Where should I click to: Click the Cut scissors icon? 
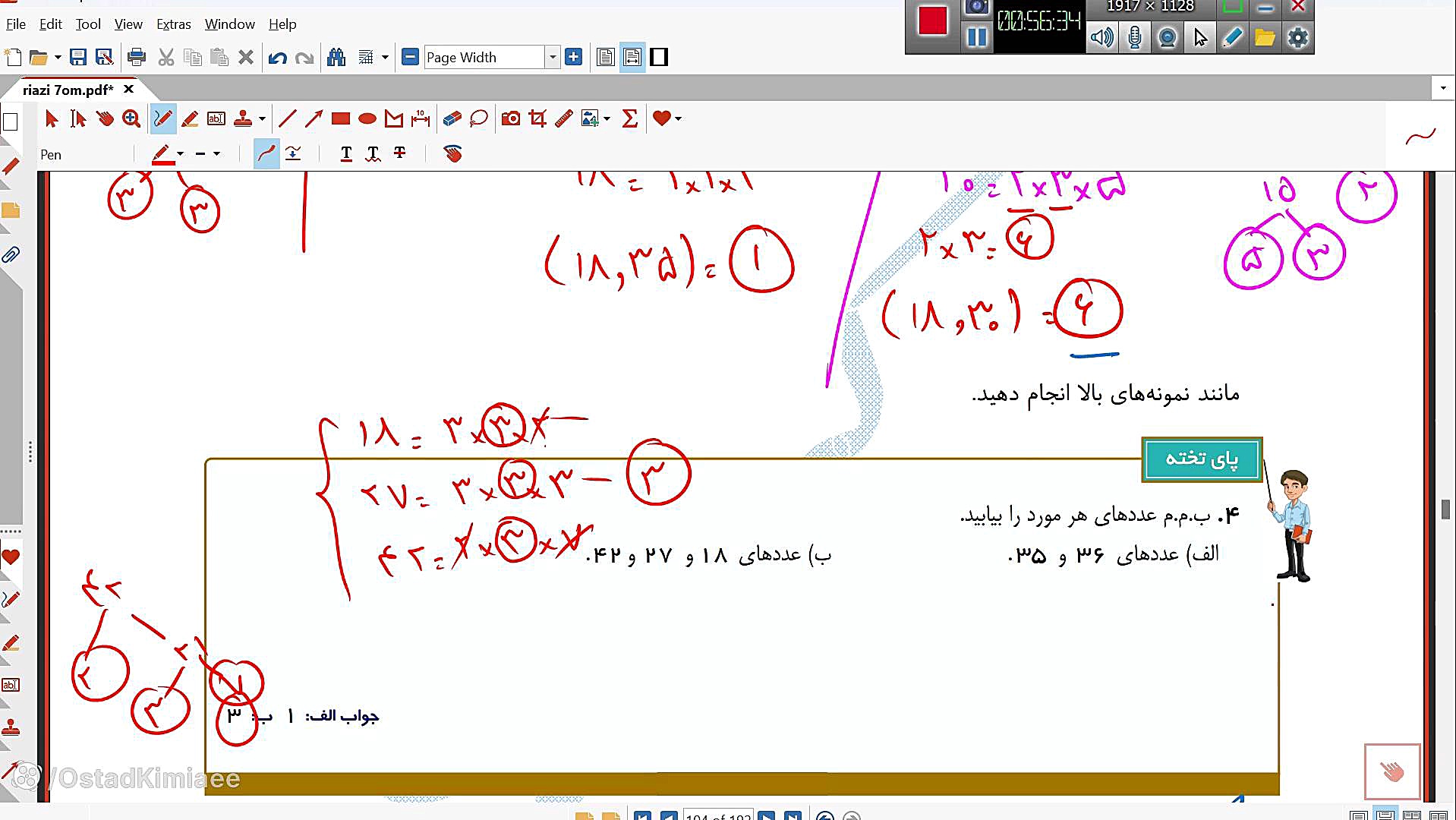coord(166,57)
